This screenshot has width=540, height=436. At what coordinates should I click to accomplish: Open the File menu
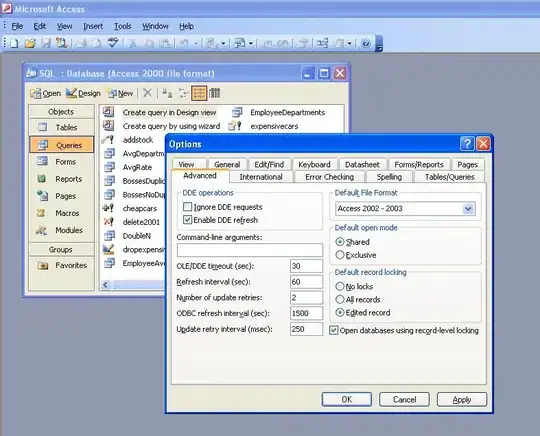17,26
